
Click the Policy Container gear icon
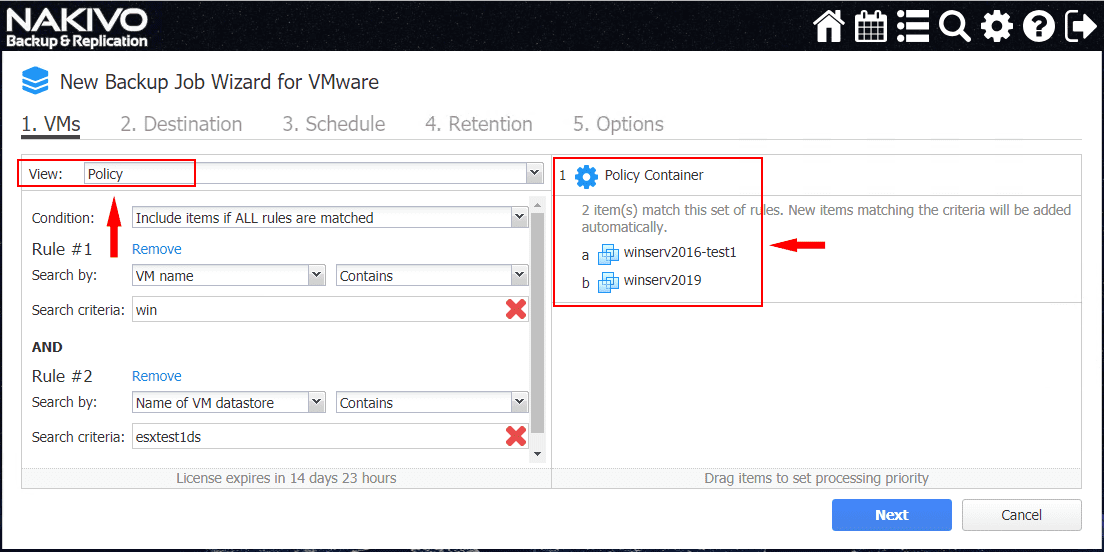click(586, 176)
